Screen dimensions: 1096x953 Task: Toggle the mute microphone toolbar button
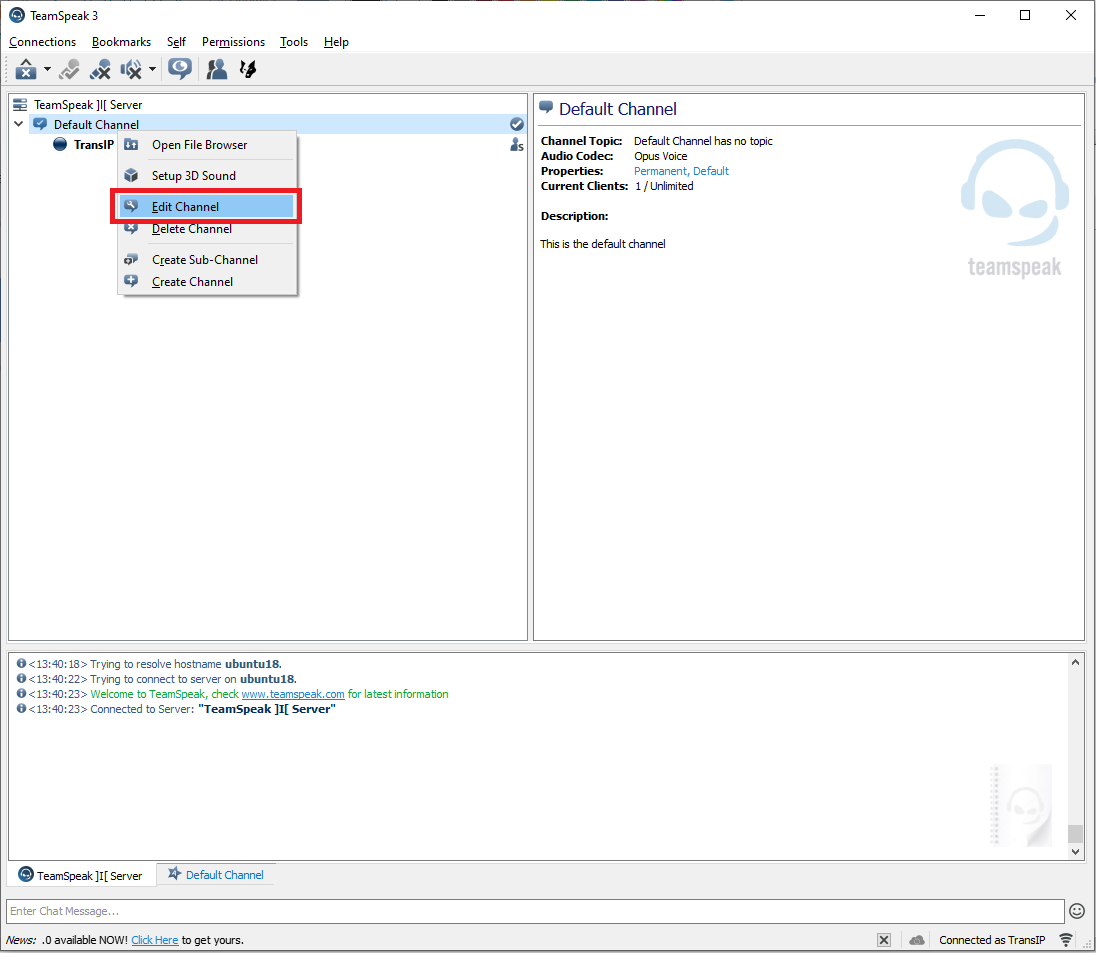tap(100, 69)
